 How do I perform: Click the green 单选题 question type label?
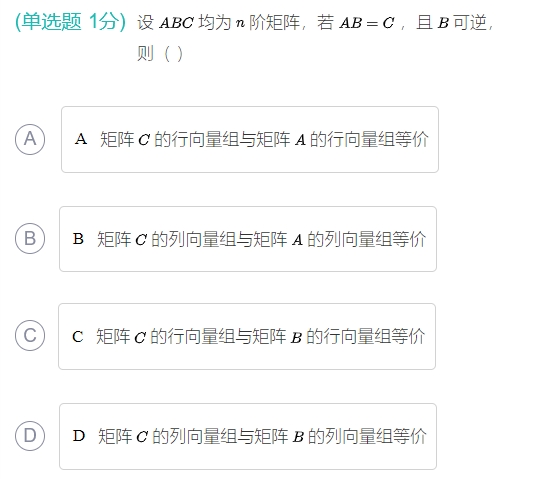52,21
